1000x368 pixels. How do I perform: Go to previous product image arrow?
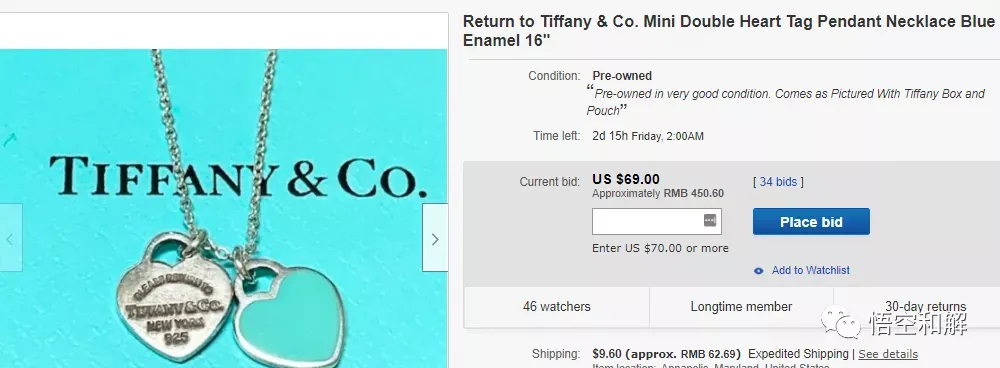(10, 238)
